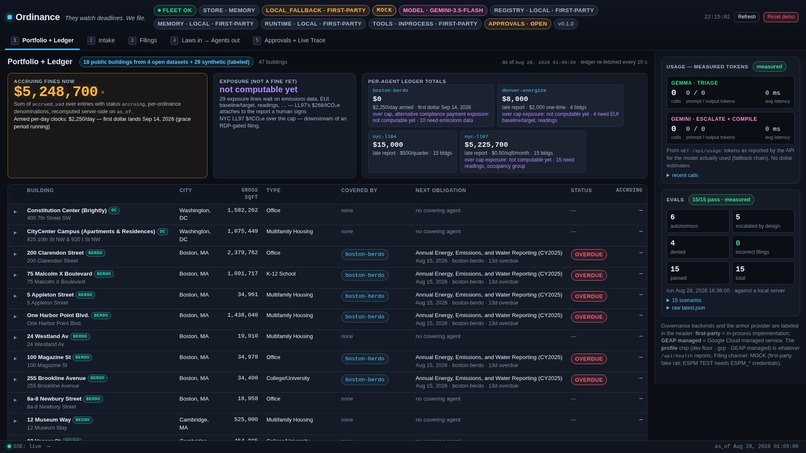Open the Intake tab
The height and width of the screenshot is (453, 806).
point(101,40)
